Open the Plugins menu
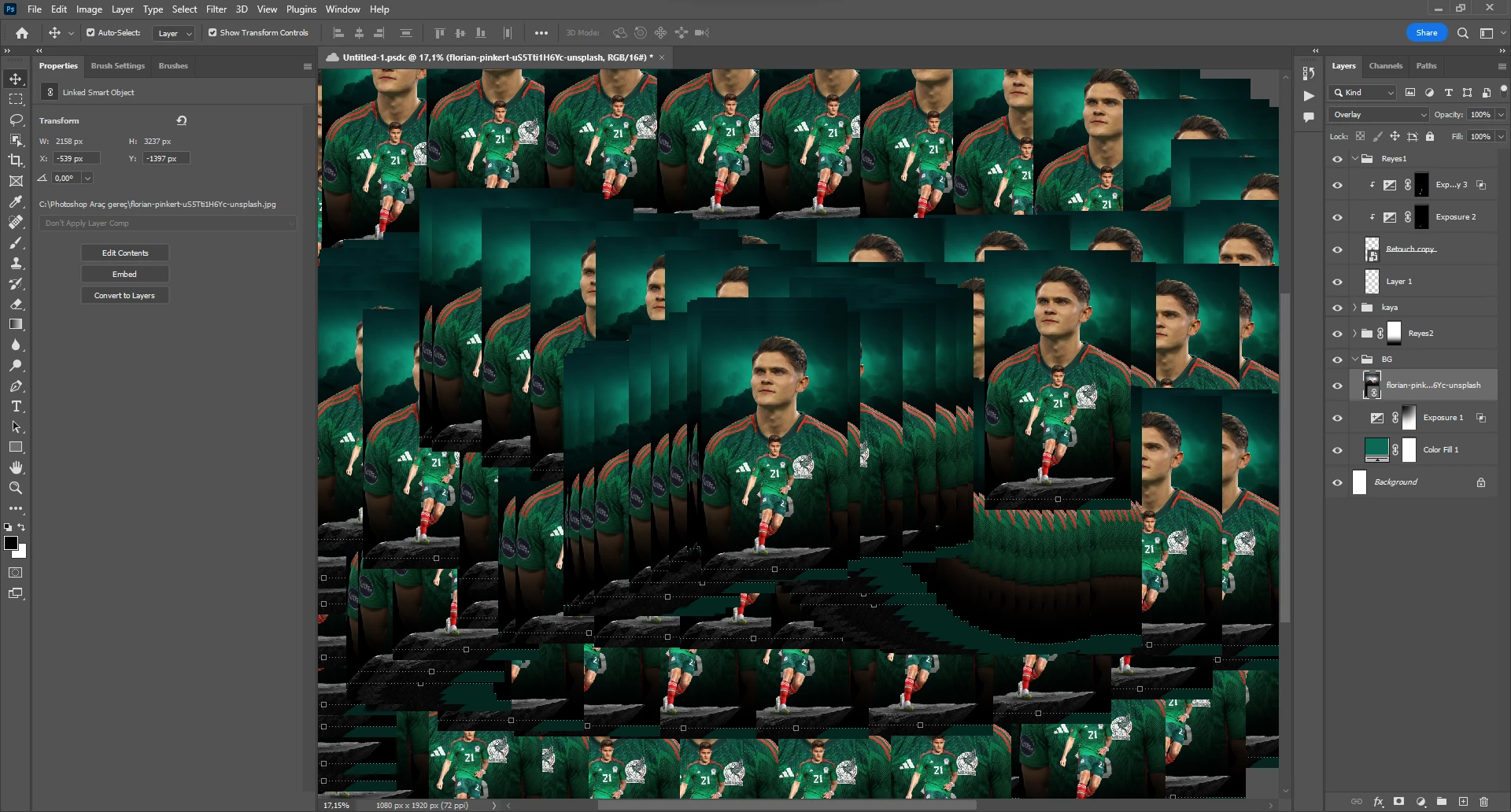Image resolution: width=1511 pixels, height=812 pixels. (301, 9)
